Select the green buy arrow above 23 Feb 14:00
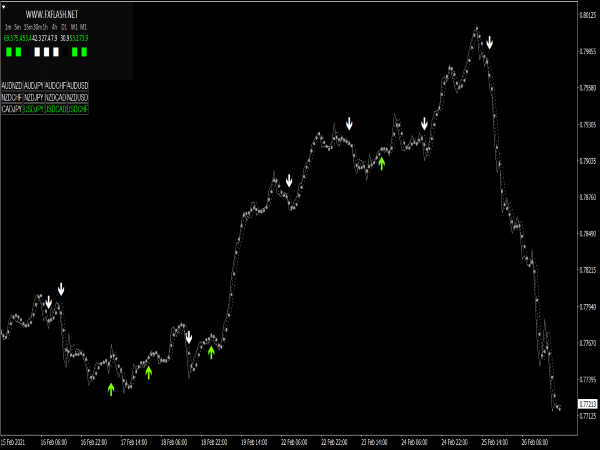The width and height of the screenshot is (600, 450). click(x=382, y=163)
